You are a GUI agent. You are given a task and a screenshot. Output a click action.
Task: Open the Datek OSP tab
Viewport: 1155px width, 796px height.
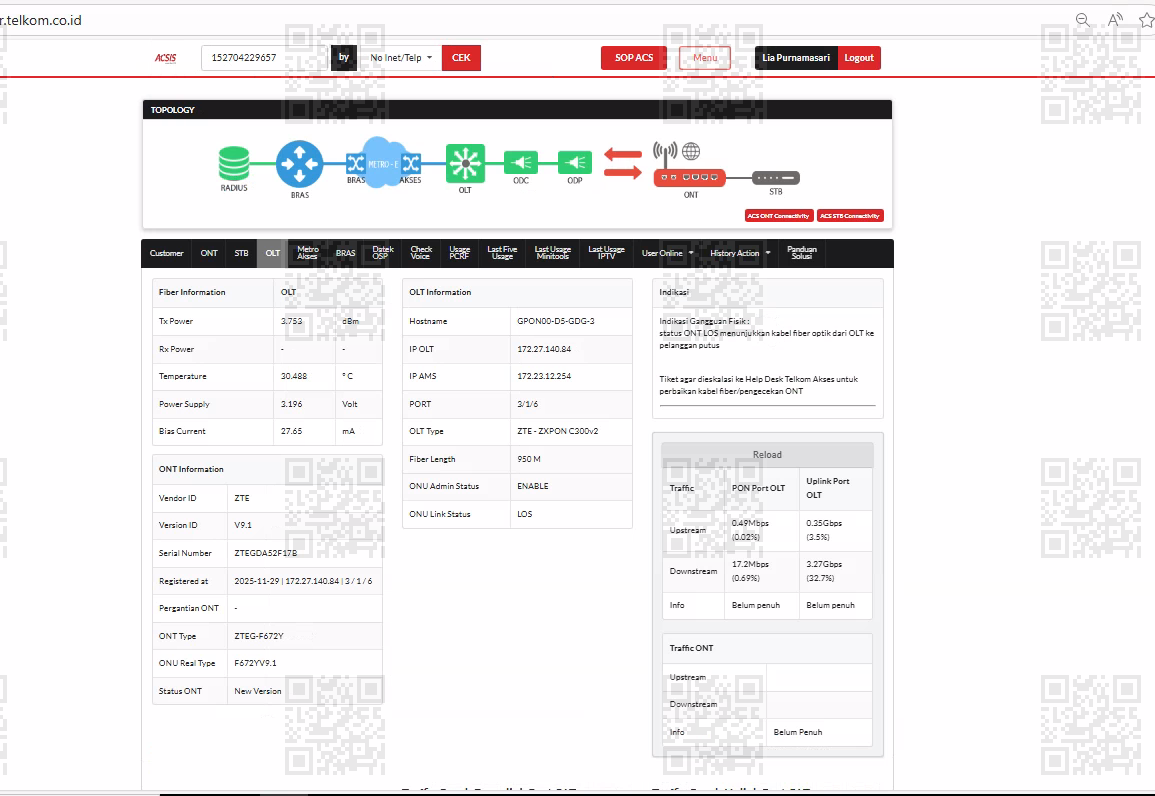tap(382, 253)
